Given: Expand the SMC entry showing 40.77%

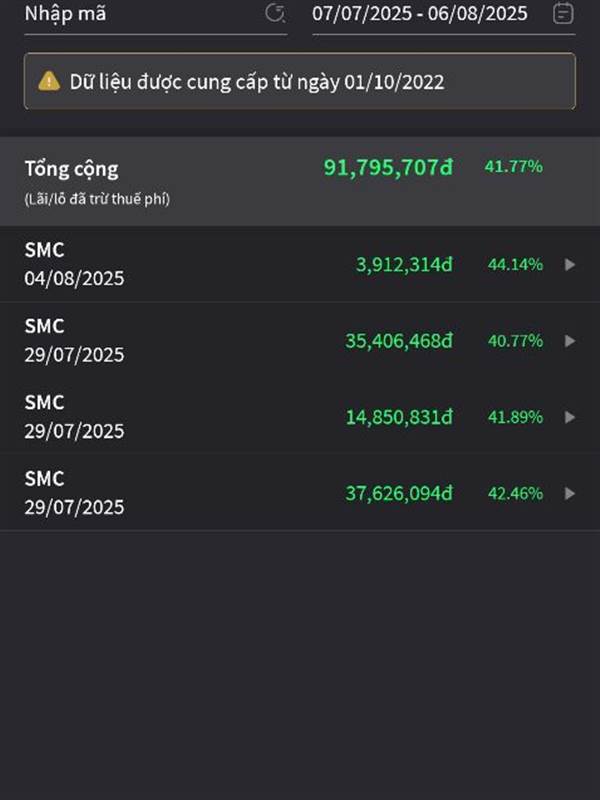Looking at the screenshot, I should point(570,341).
